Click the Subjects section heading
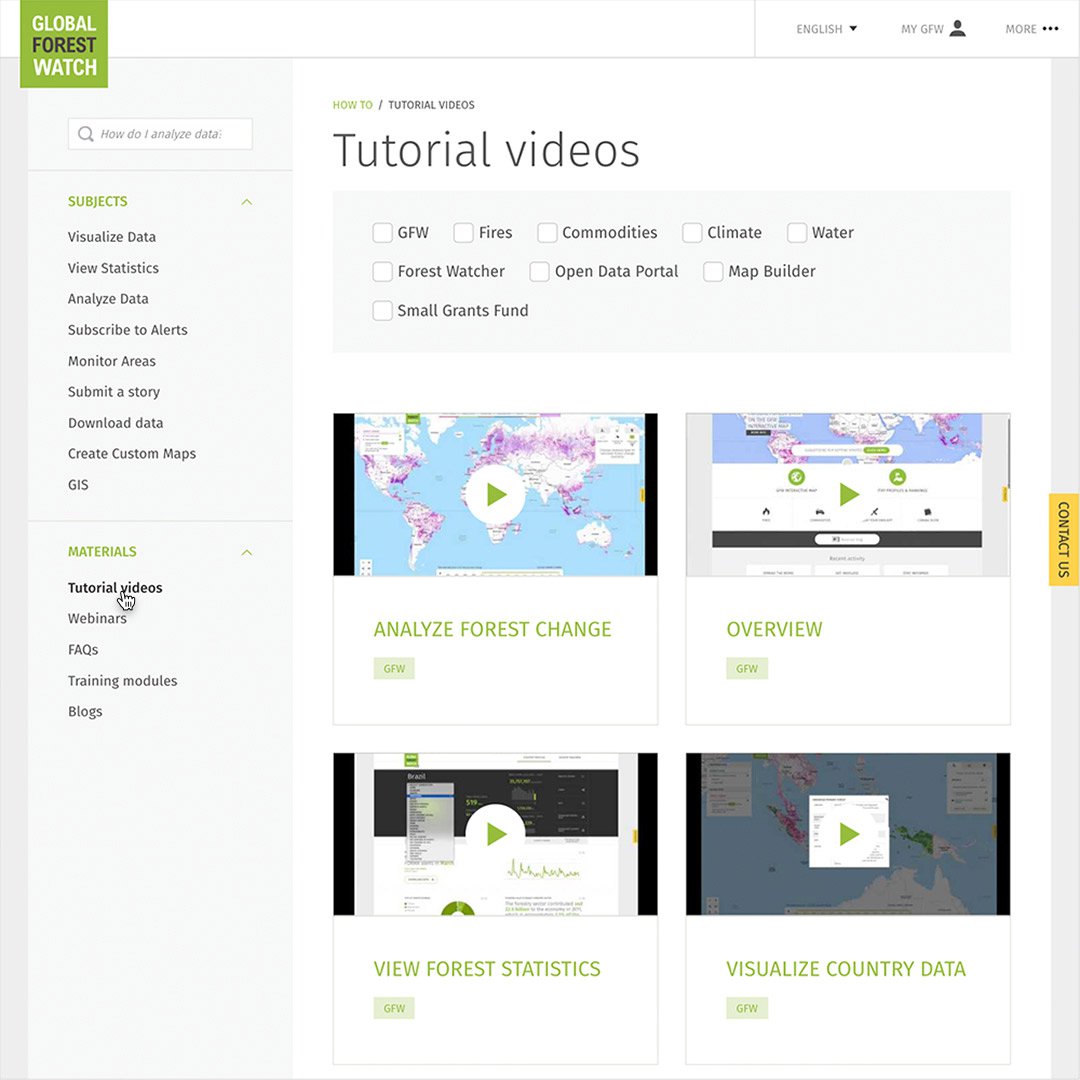Viewport: 1080px width, 1080px height. [97, 202]
